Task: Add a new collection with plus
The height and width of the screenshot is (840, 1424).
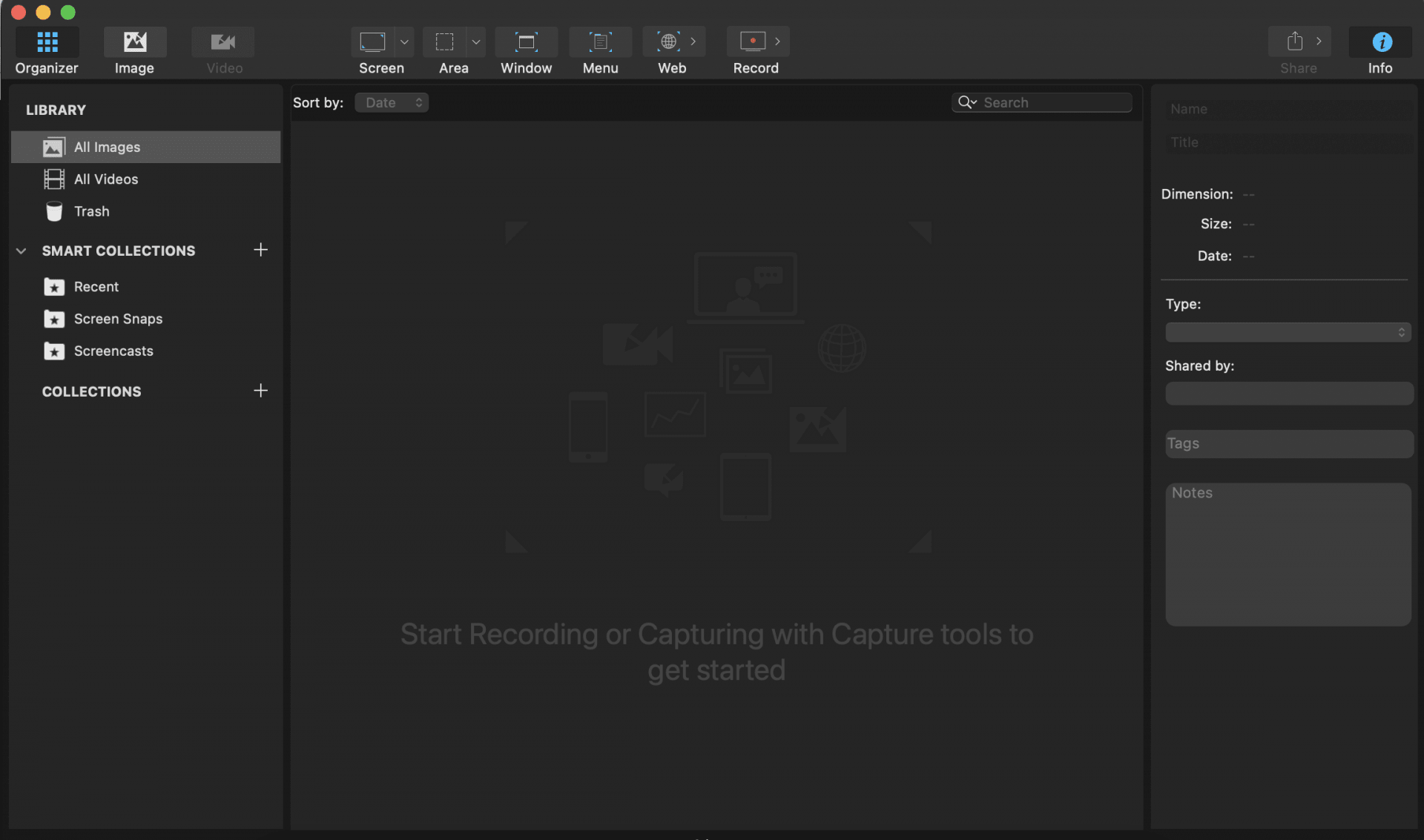Action: tap(260, 391)
